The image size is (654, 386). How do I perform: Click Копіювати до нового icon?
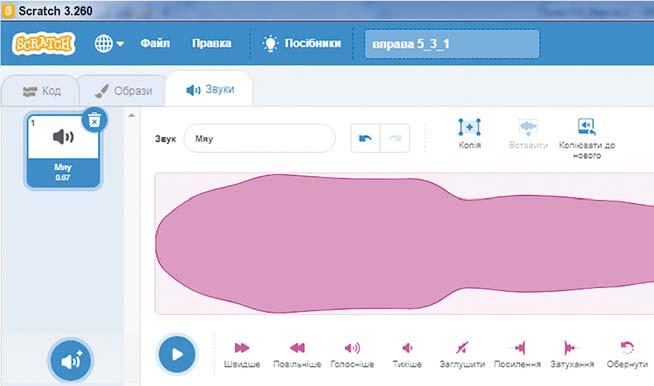click(x=587, y=126)
